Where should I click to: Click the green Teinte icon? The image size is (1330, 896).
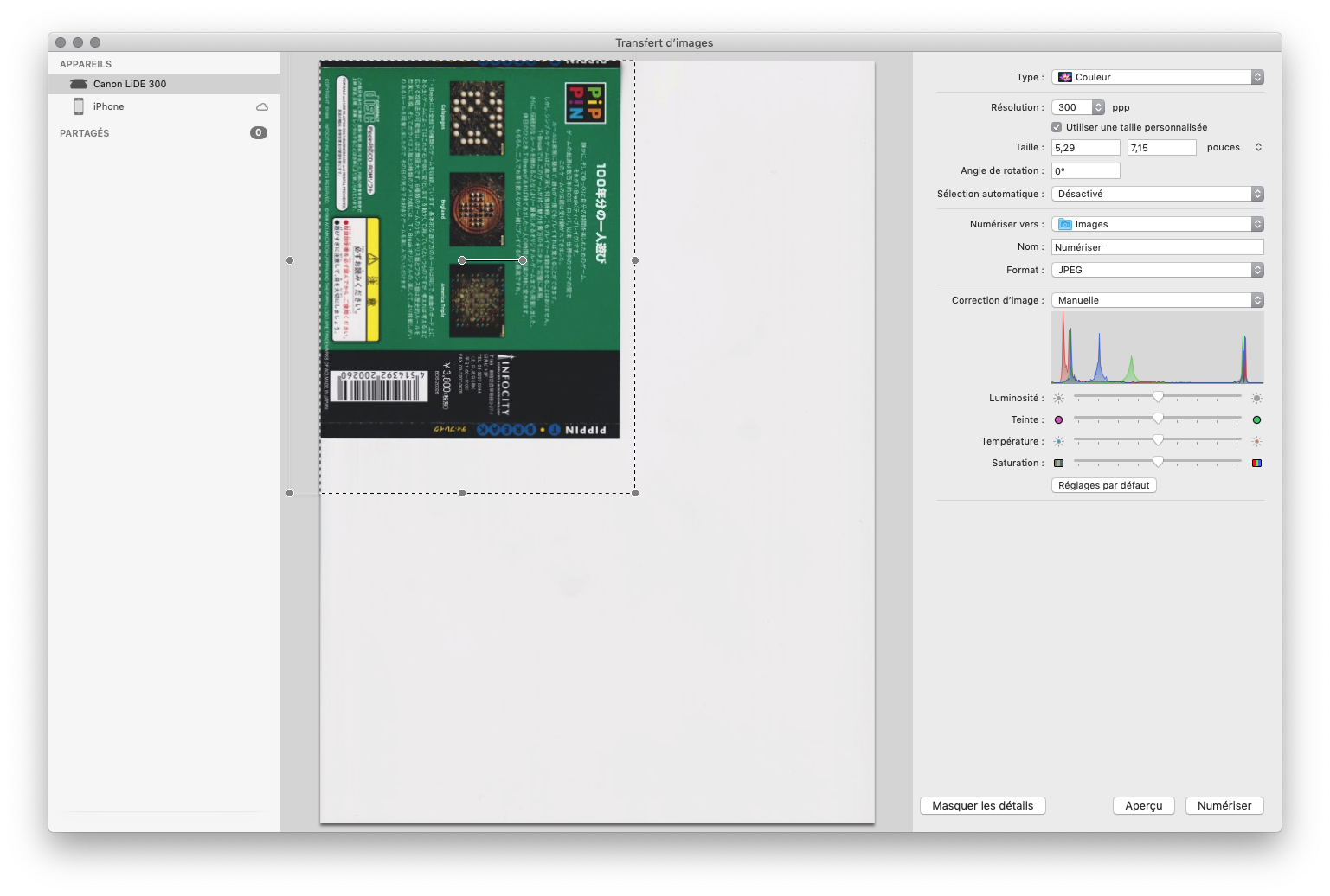1256,419
